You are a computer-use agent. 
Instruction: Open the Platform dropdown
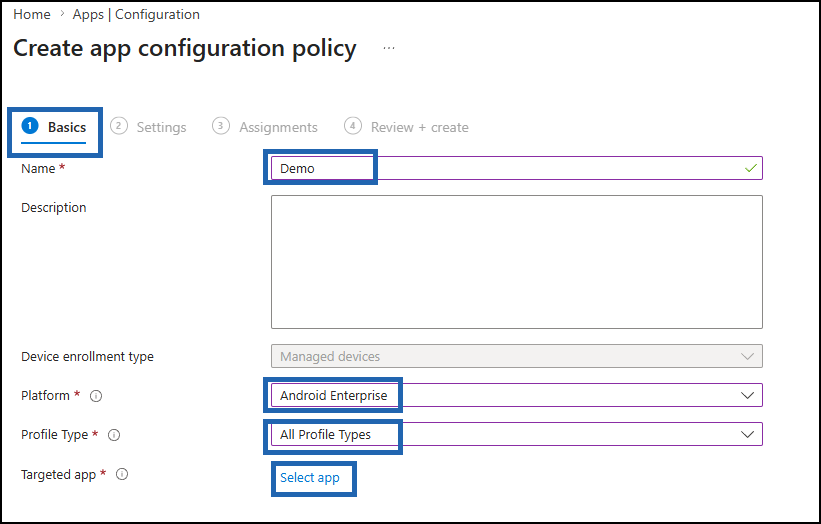point(516,395)
